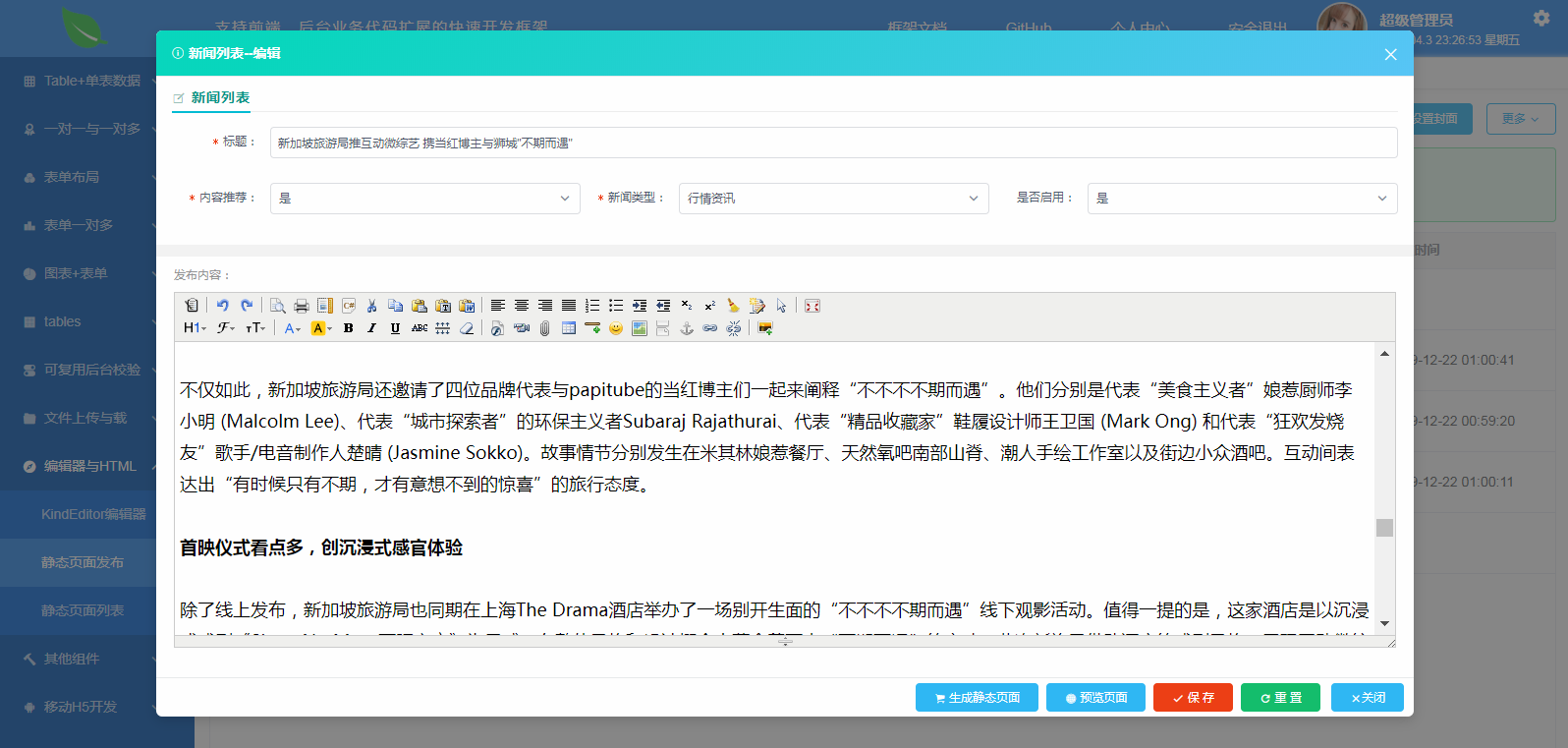Screen dimensions: 1568x748
Task: Redo the edit in the editor toolbar
Action: click(x=247, y=306)
